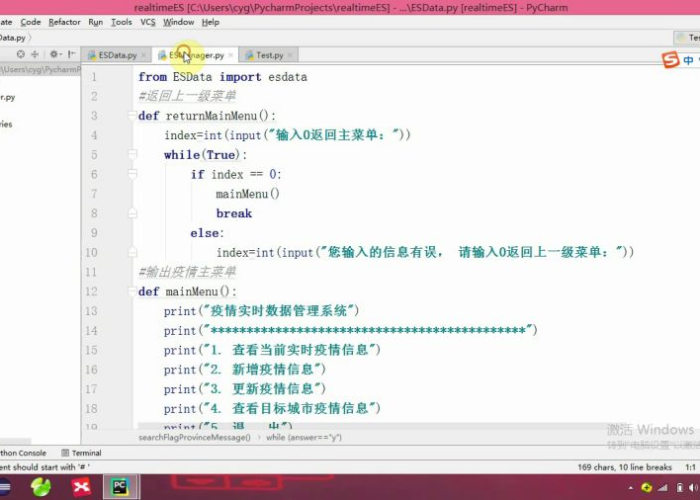Click searchFlagProvinceMessage() breadcrumb

tap(194, 438)
